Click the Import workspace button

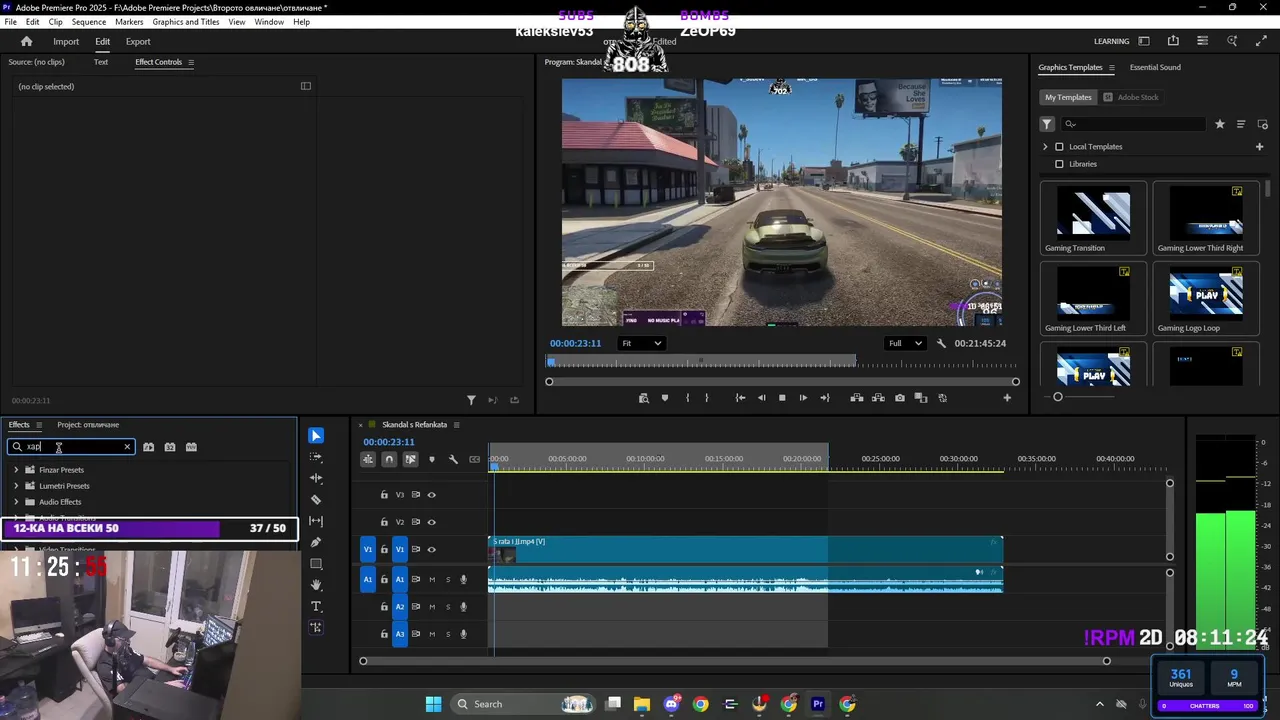pyautogui.click(x=66, y=41)
